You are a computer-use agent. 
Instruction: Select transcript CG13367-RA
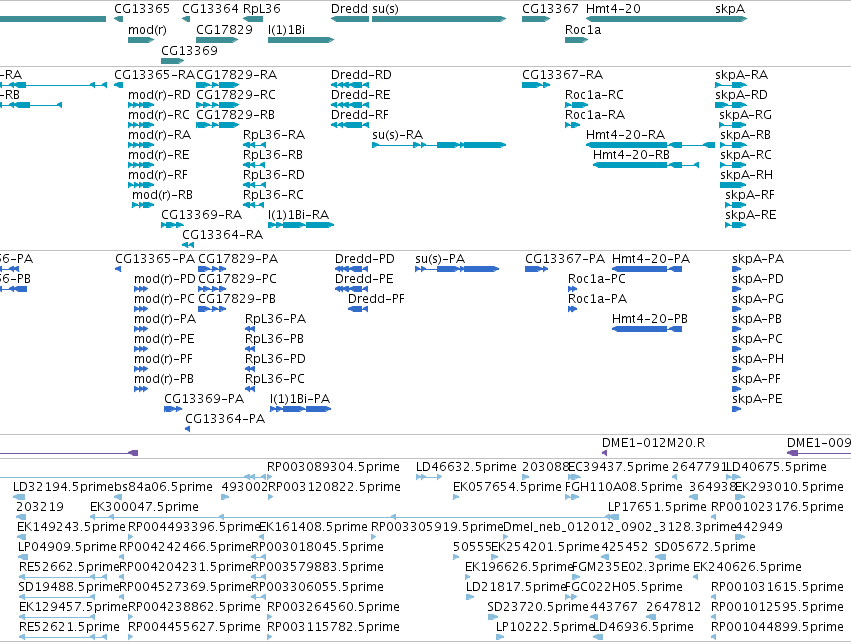pos(562,75)
